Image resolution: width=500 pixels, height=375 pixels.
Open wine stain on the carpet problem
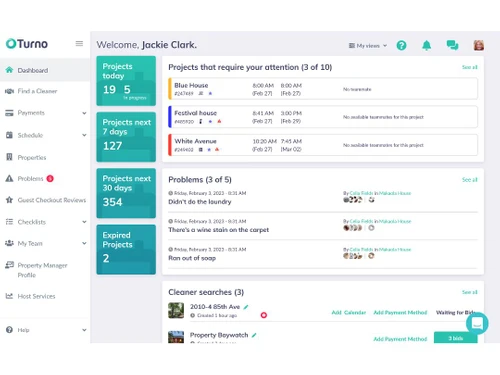pyautogui.click(x=218, y=230)
